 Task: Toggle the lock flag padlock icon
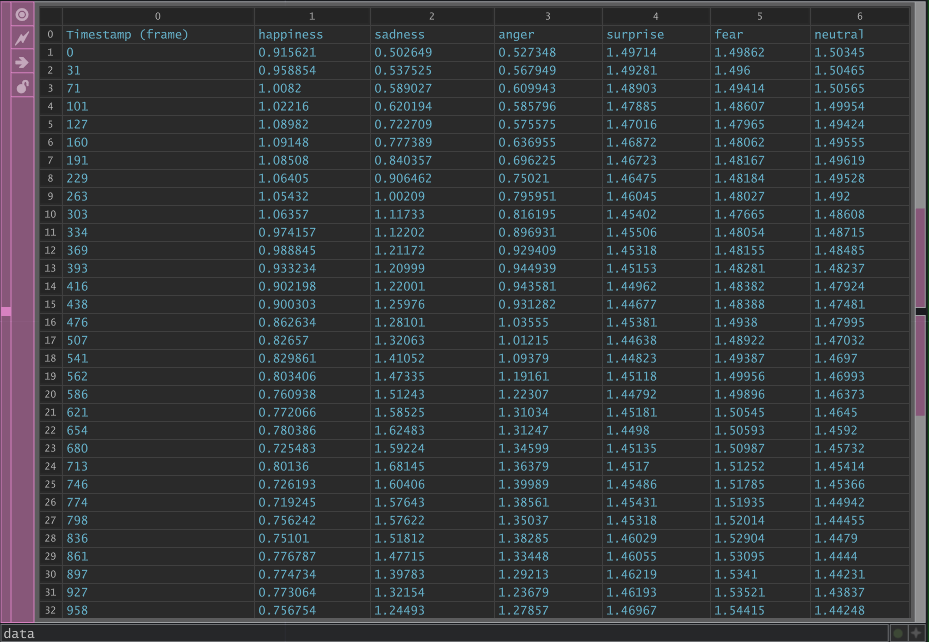click(x=22, y=86)
